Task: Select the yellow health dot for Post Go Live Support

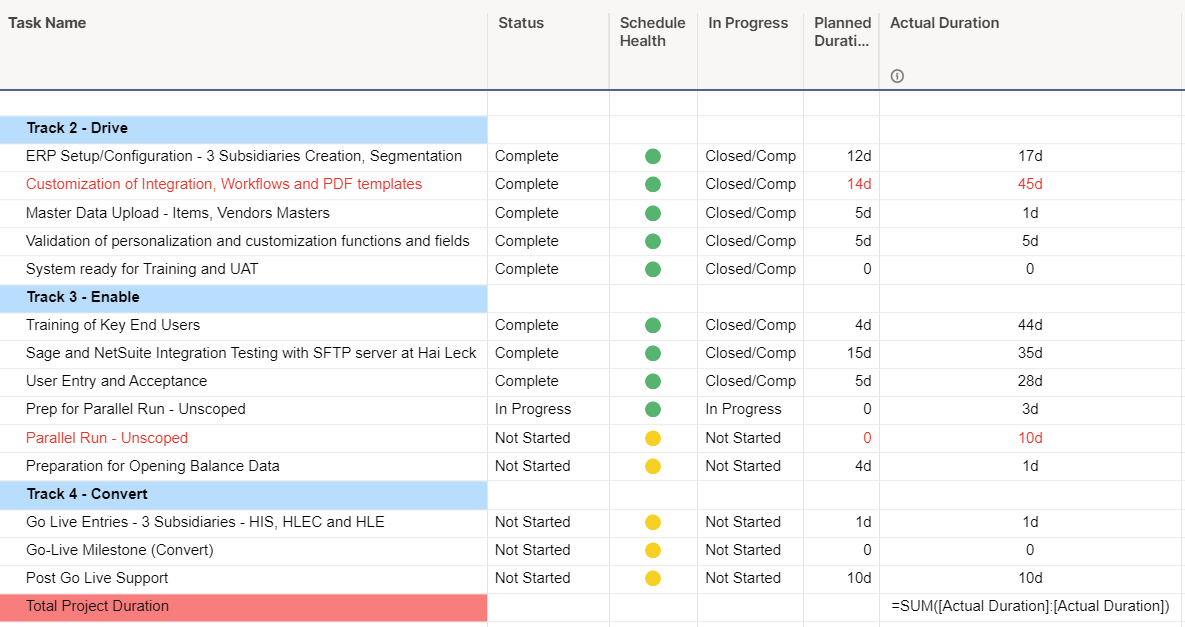Action: (x=653, y=578)
